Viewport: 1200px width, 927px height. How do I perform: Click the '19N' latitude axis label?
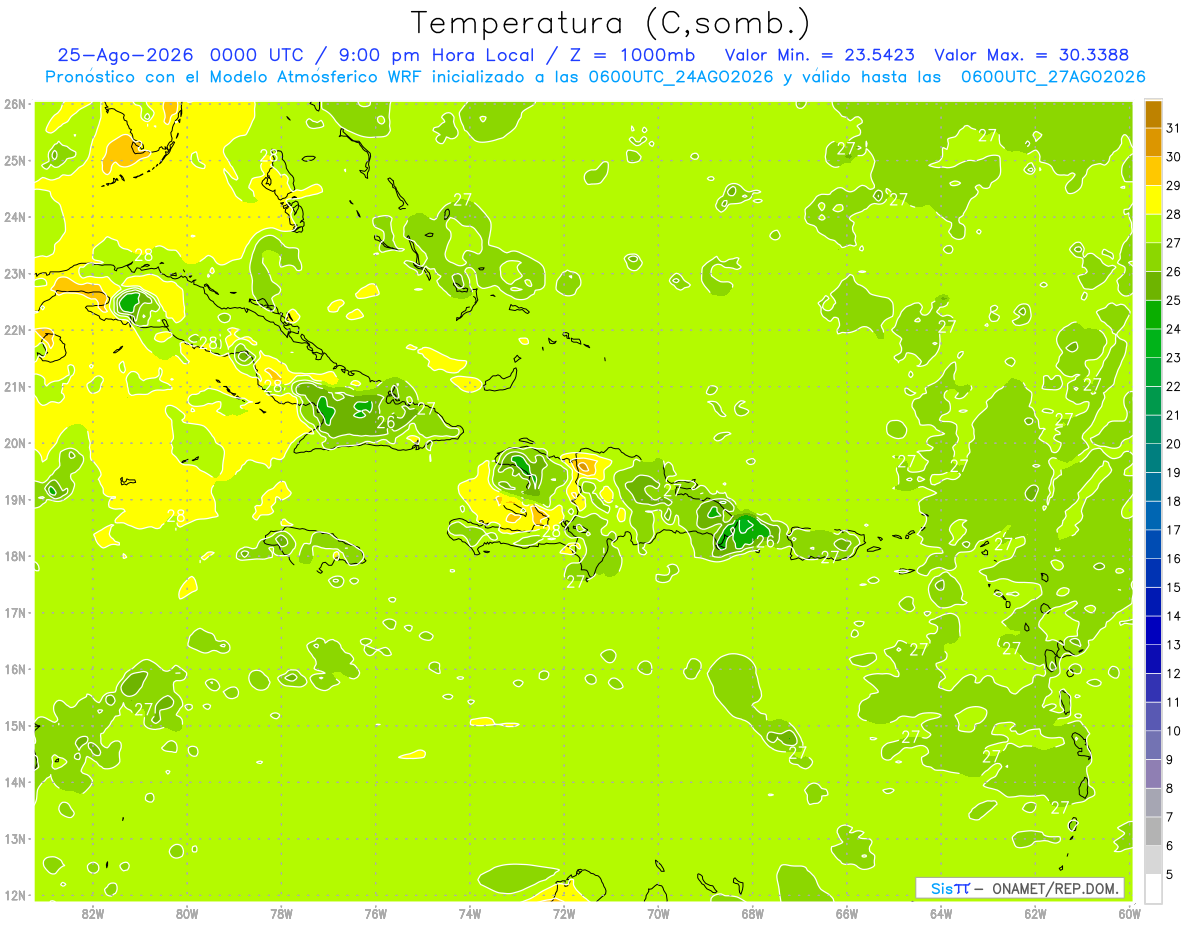(x=15, y=499)
